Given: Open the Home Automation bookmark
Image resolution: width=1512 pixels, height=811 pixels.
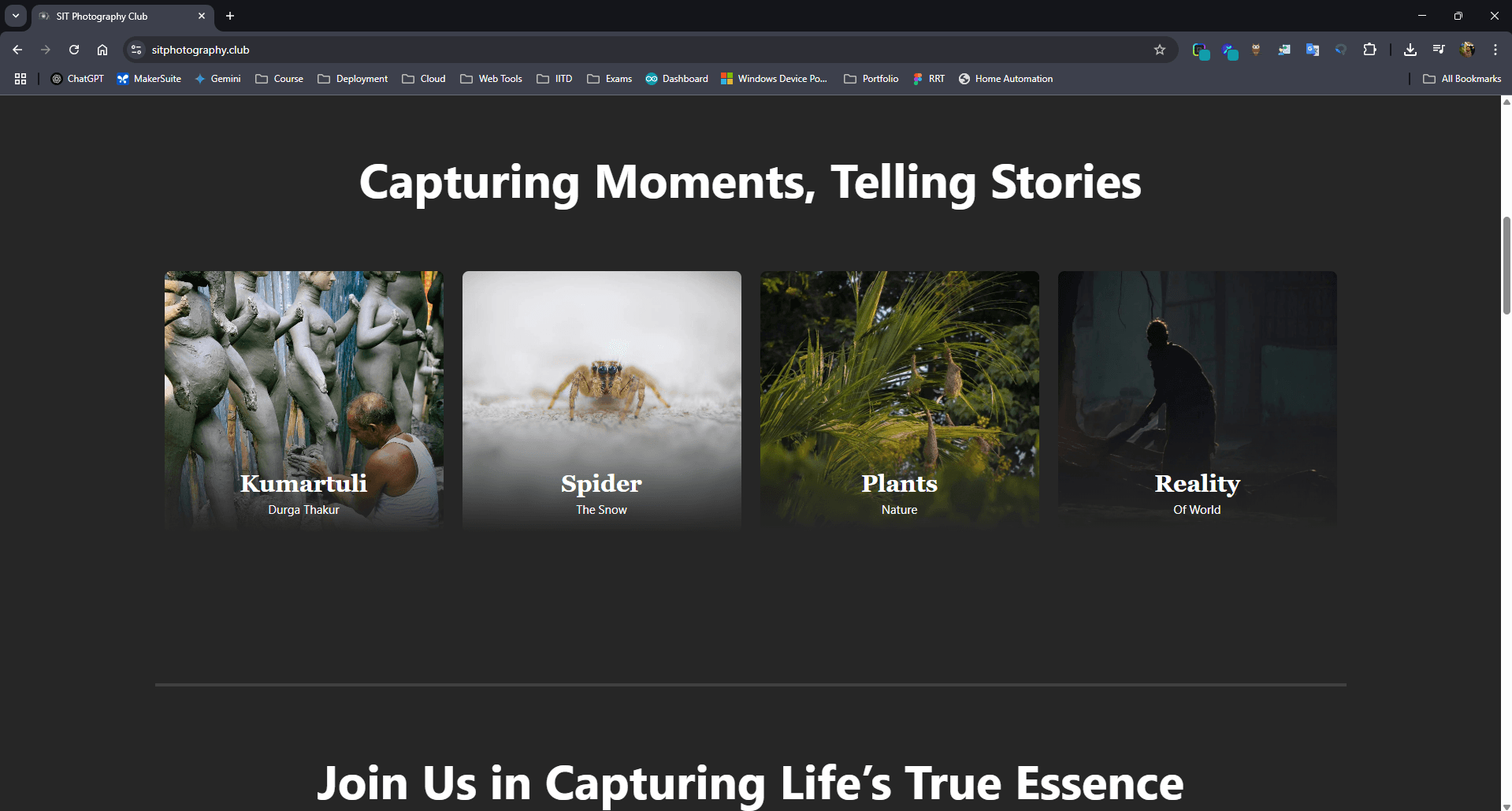Looking at the screenshot, I should [x=1005, y=79].
